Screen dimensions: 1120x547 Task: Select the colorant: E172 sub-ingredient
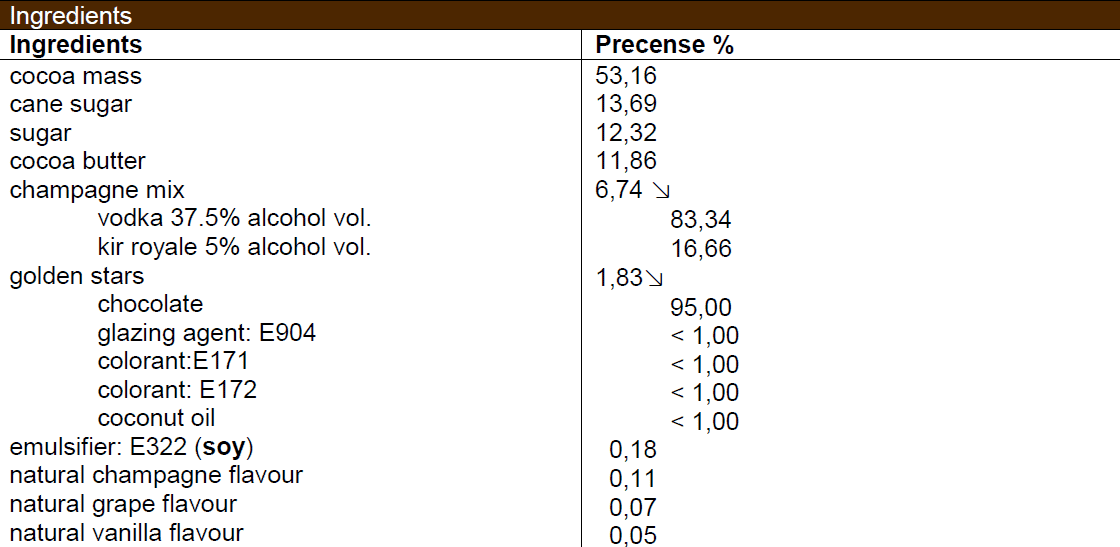pyautogui.click(x=177, y=389)
